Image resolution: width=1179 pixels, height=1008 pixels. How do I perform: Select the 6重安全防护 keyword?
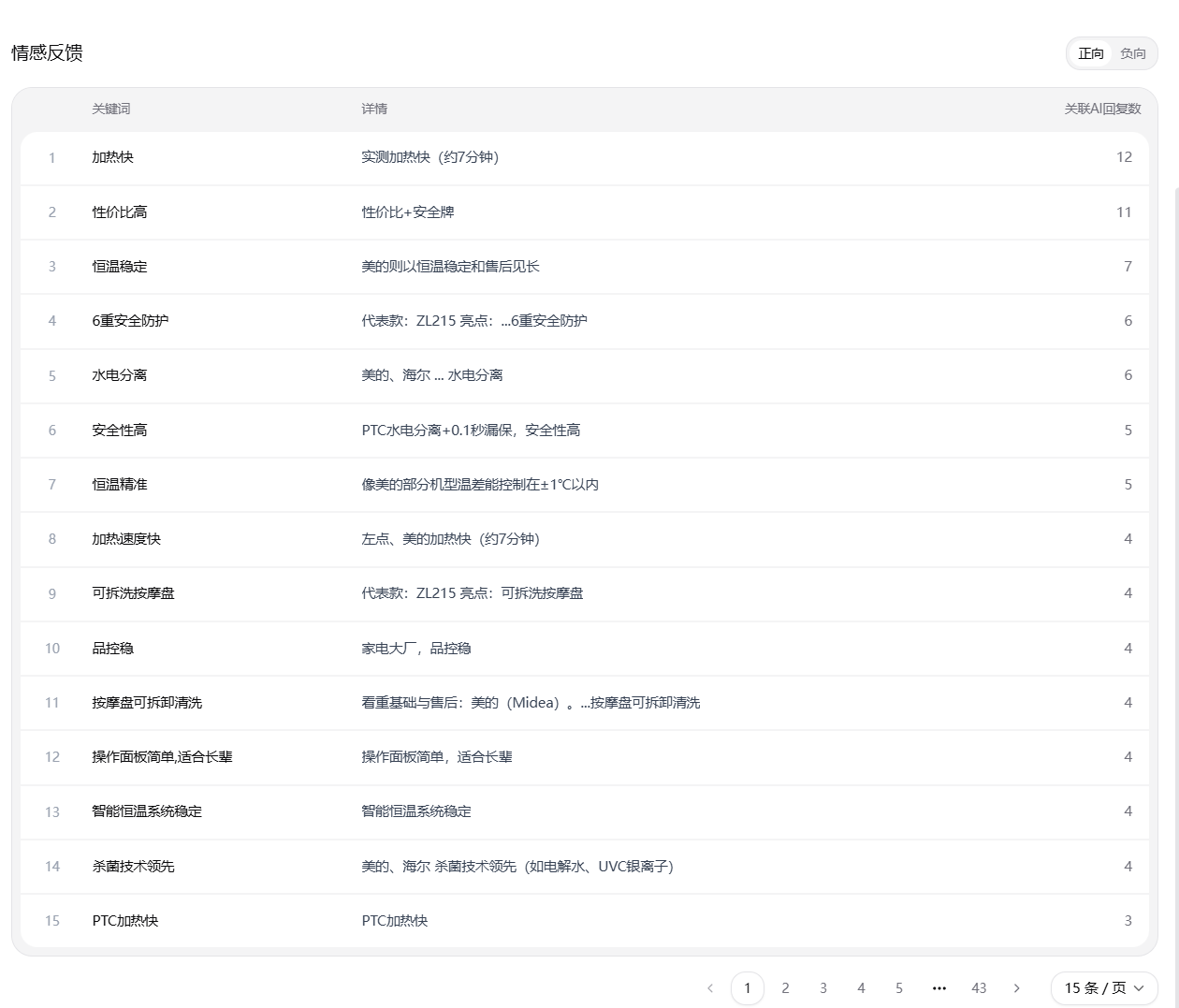click(130, 321)
